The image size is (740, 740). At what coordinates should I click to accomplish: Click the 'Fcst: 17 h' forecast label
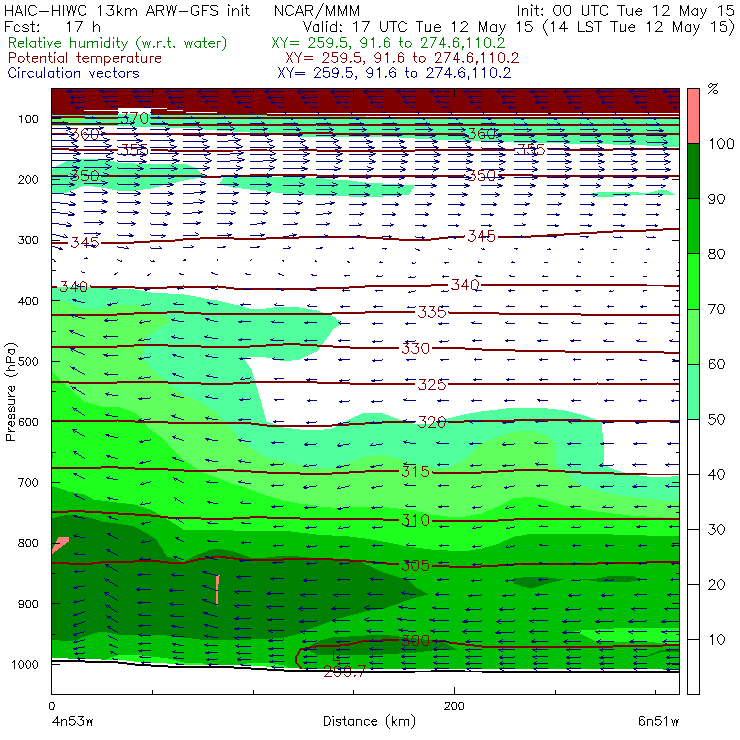click(x=52, y=26)
